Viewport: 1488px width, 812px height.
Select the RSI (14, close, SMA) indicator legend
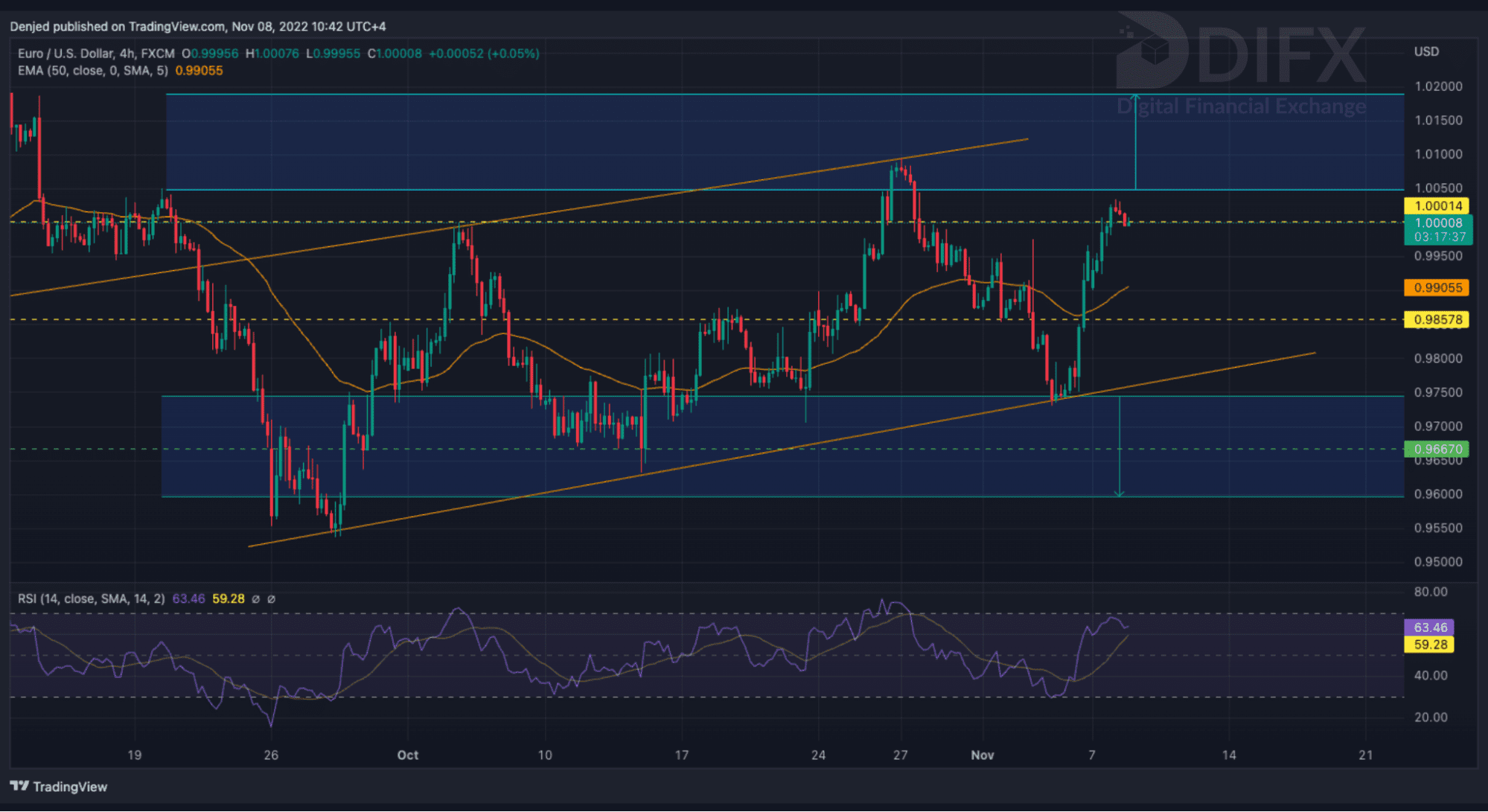92,599
